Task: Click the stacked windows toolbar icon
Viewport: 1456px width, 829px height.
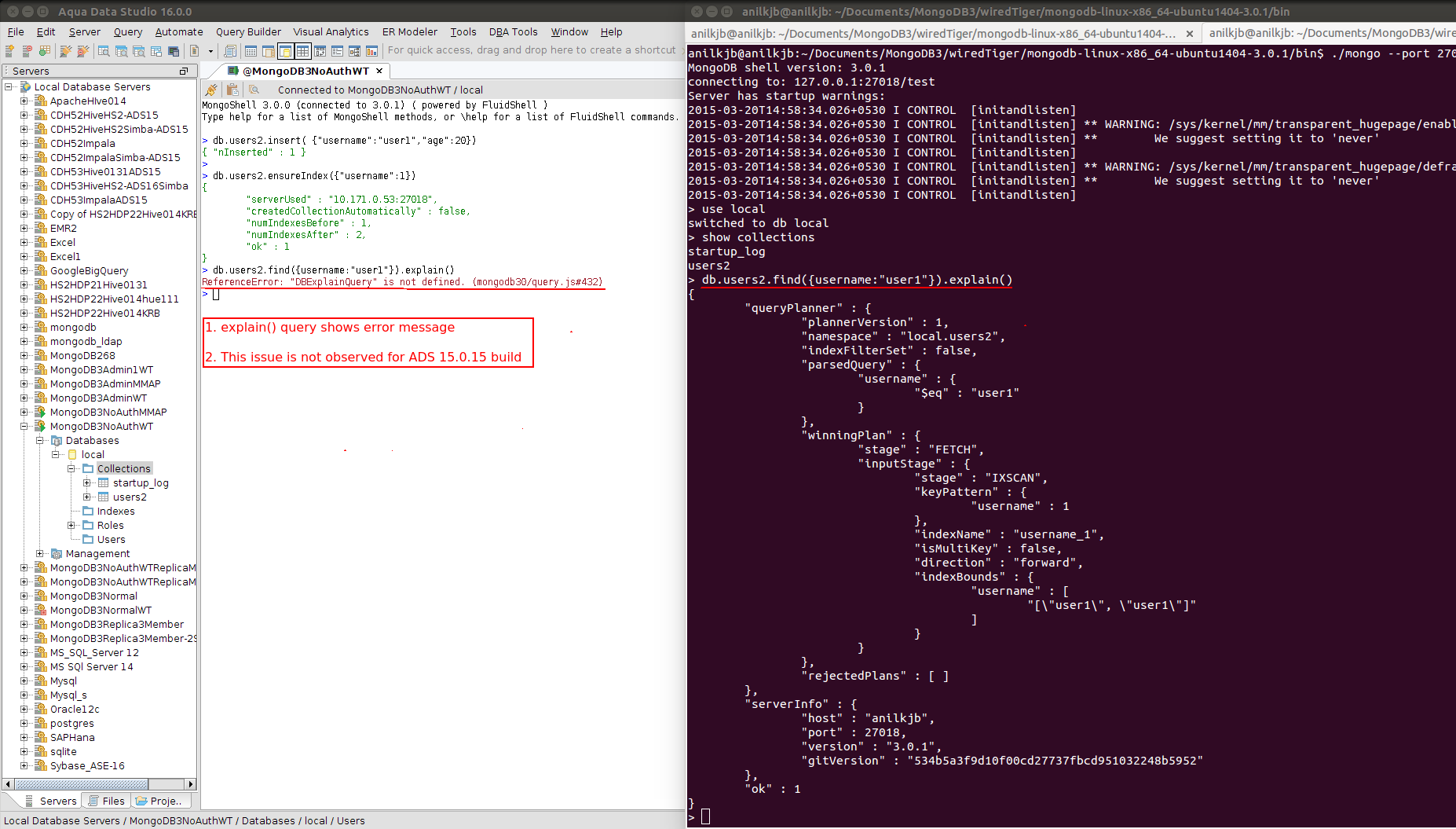Action: [x=156, y=51]
